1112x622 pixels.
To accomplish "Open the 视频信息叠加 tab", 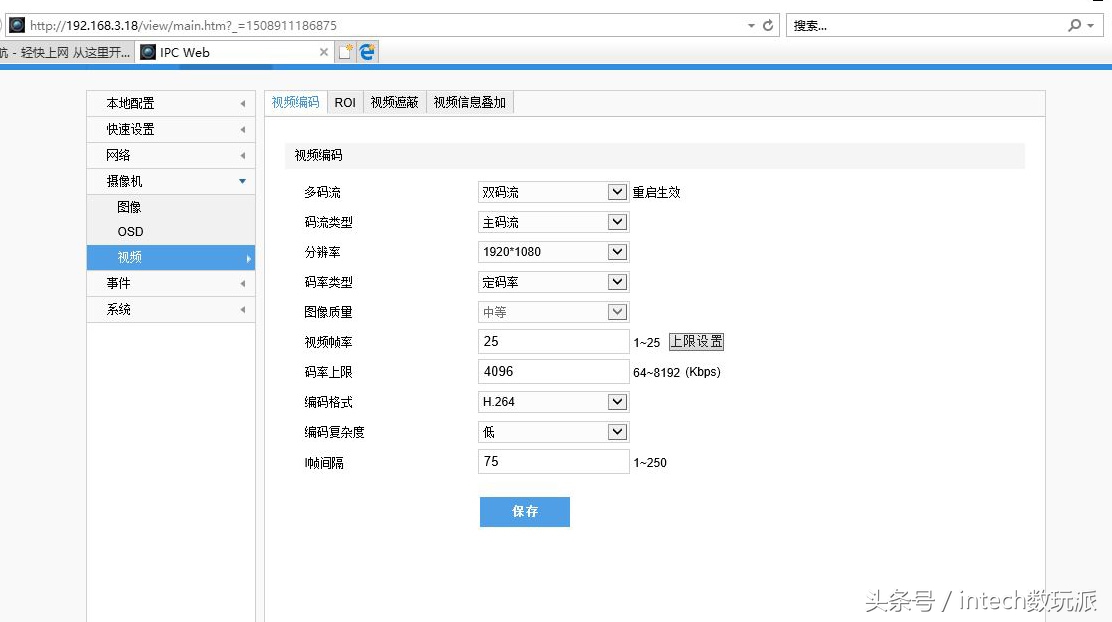I will pos(469,101).
